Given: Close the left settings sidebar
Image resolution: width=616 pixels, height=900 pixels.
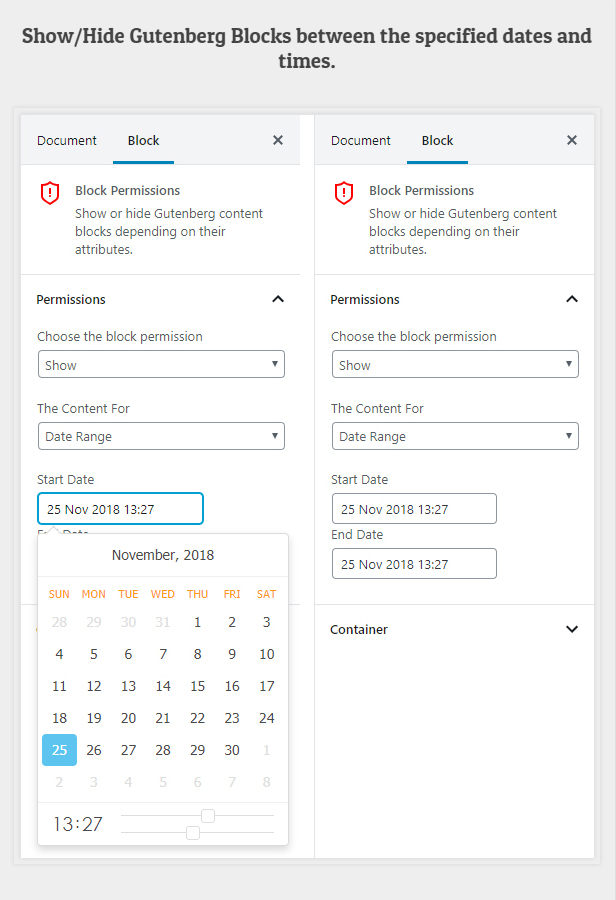Looking at the screenshot, I should 278,140.
